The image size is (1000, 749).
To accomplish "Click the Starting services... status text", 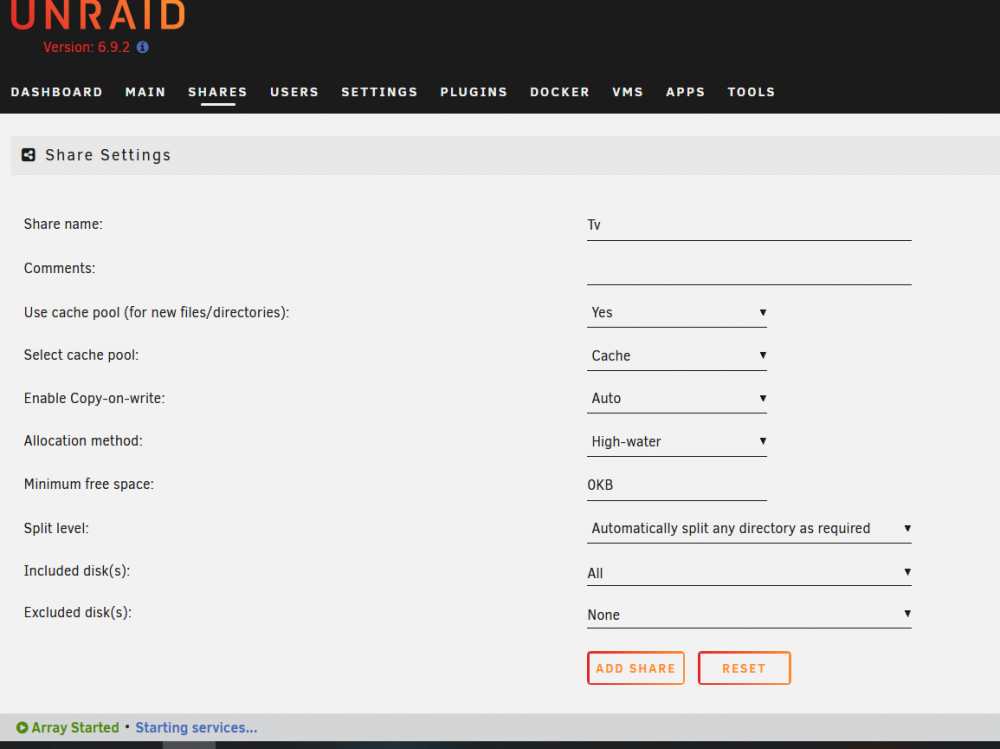I will [196, 727].
